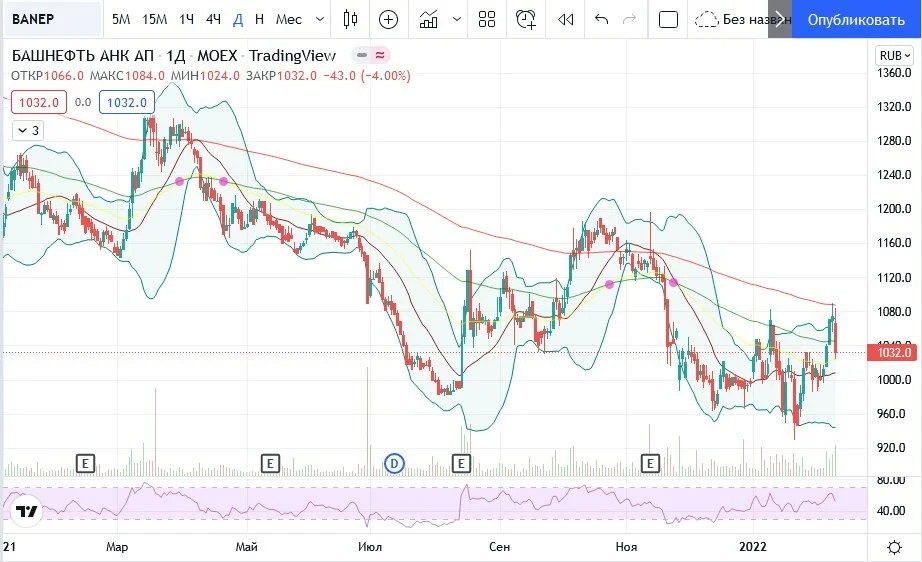The width and height of the screenshot is (922, 562).
Task: Undo the last chart action
Action: pyautogui.click(x=601, y=19)
